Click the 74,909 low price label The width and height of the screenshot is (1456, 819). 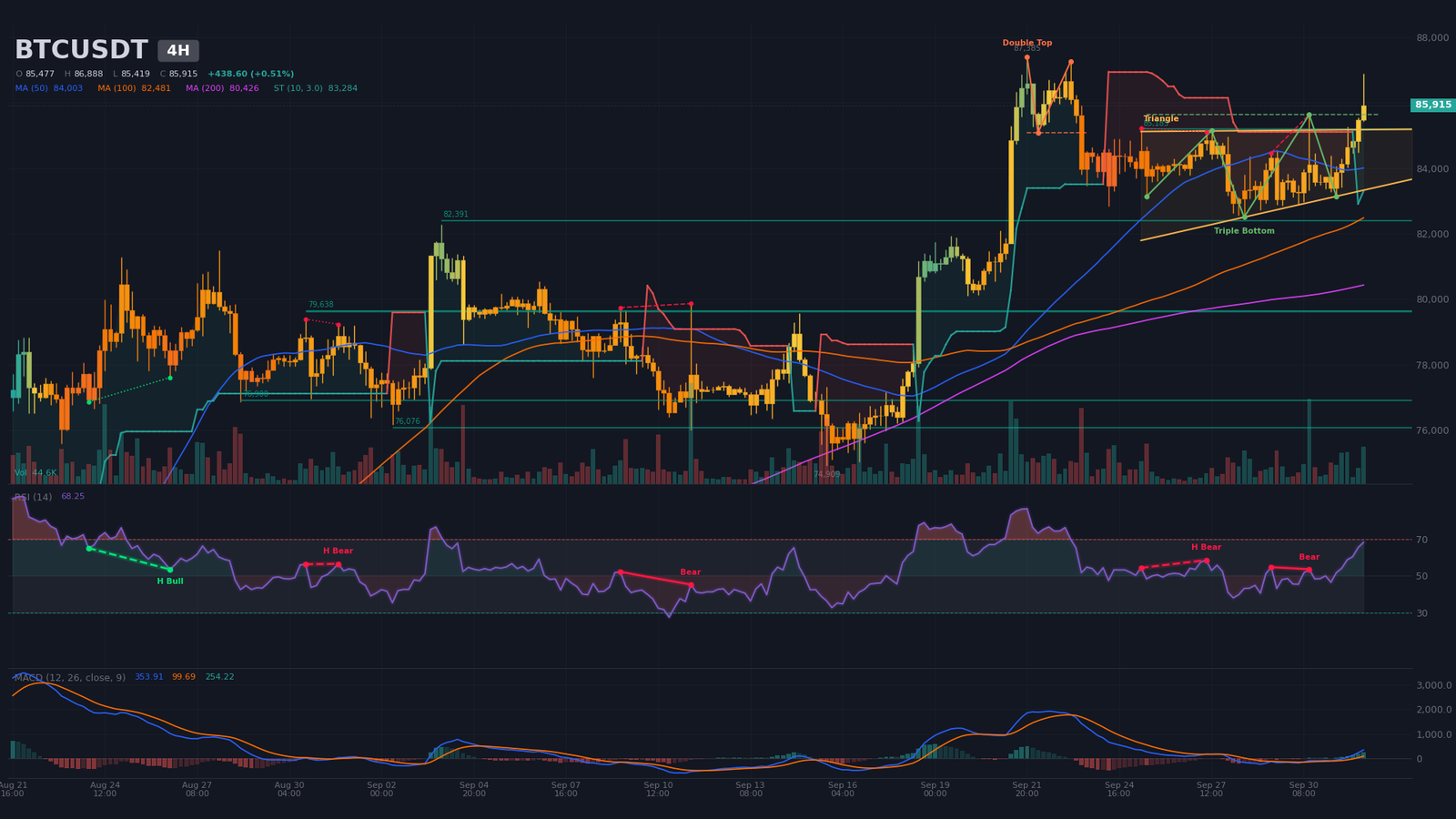coord(827,474)
